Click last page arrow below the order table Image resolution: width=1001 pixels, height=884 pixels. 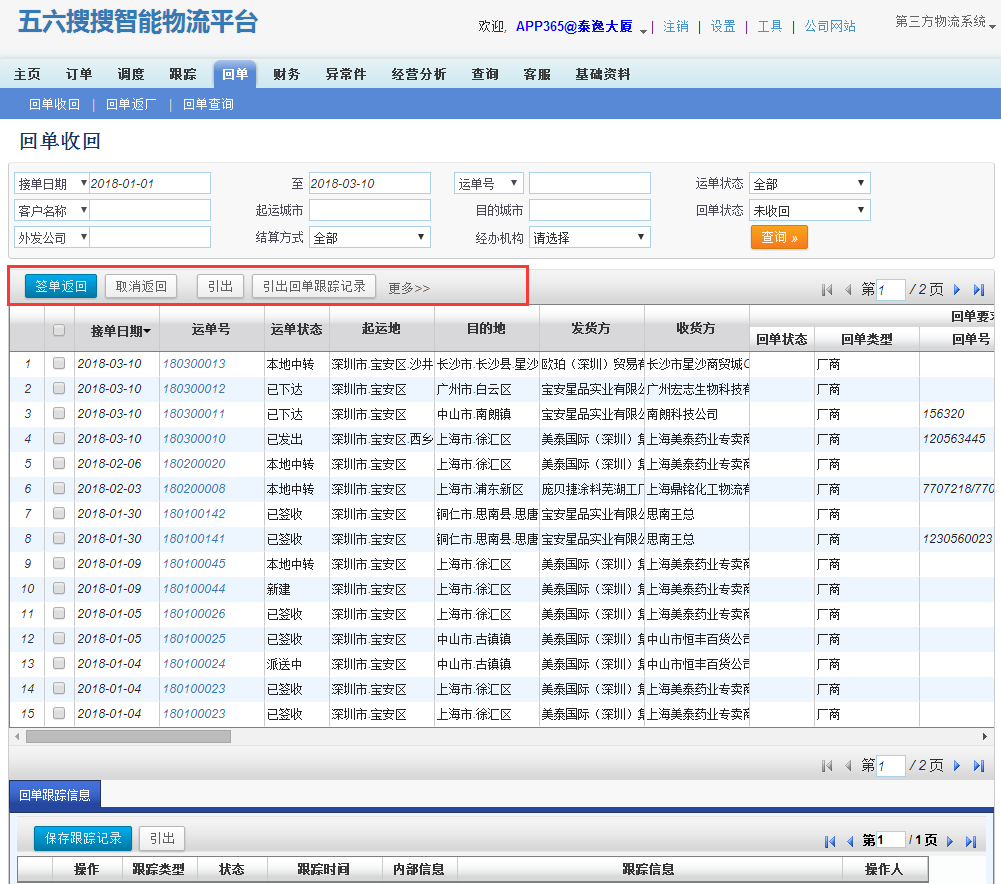click(x=978, y=766)
